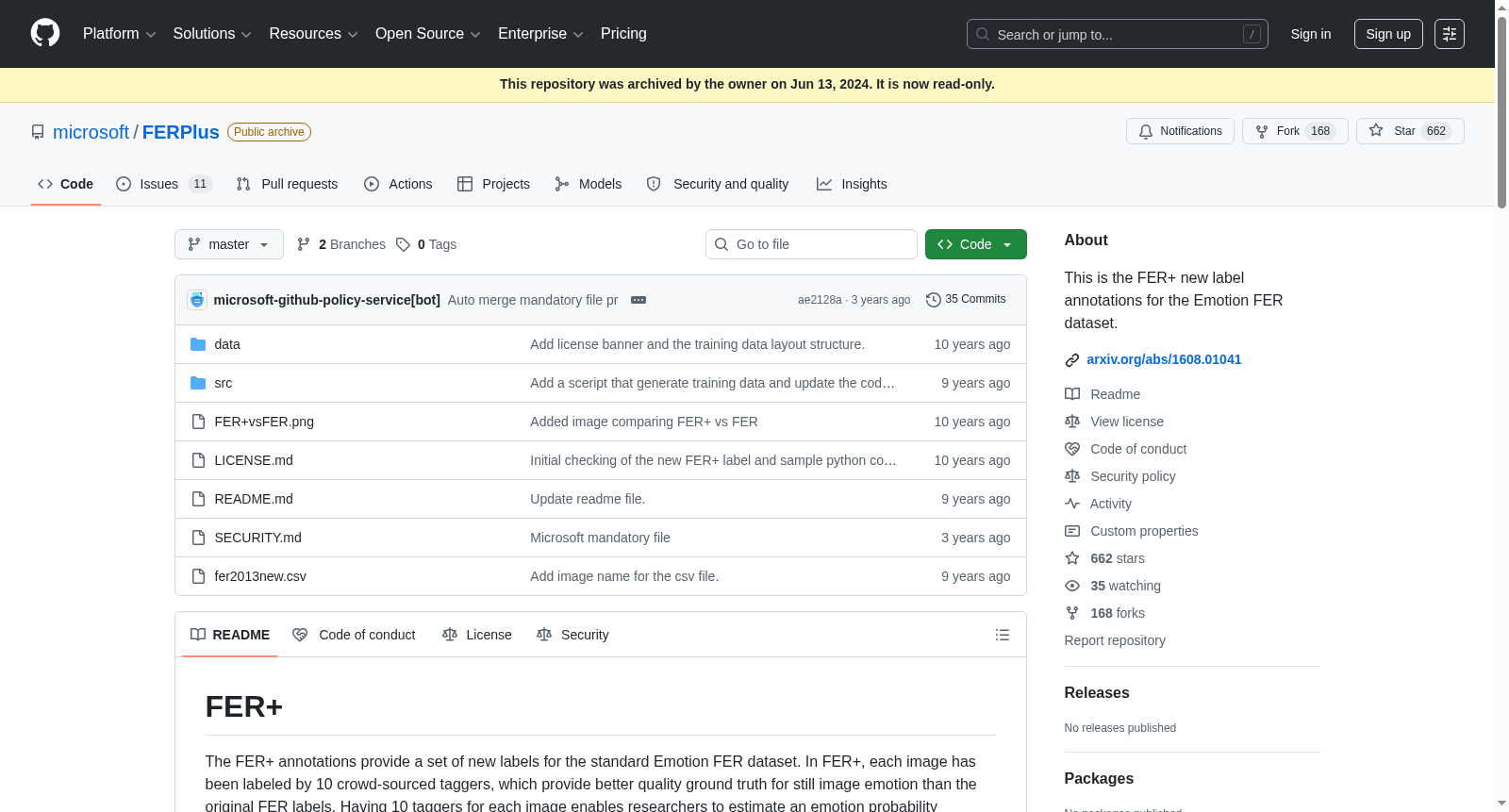
Task: Select the Code of conduct README tab
Action: pos(354,635)
